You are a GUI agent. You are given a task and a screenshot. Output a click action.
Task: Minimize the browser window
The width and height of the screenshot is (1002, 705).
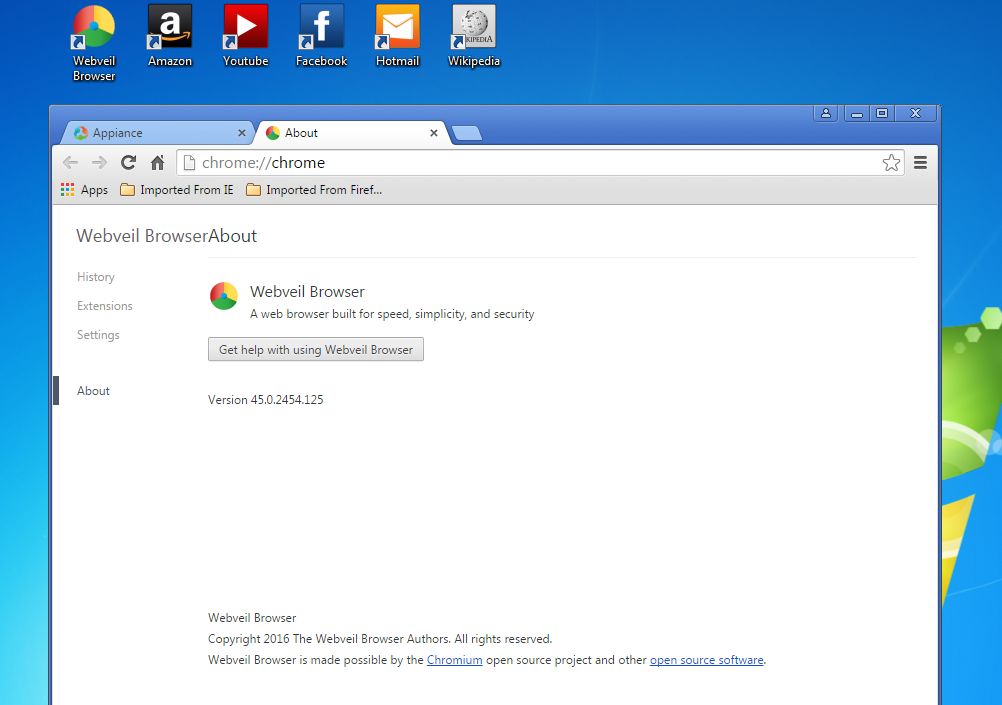point(857,113)
